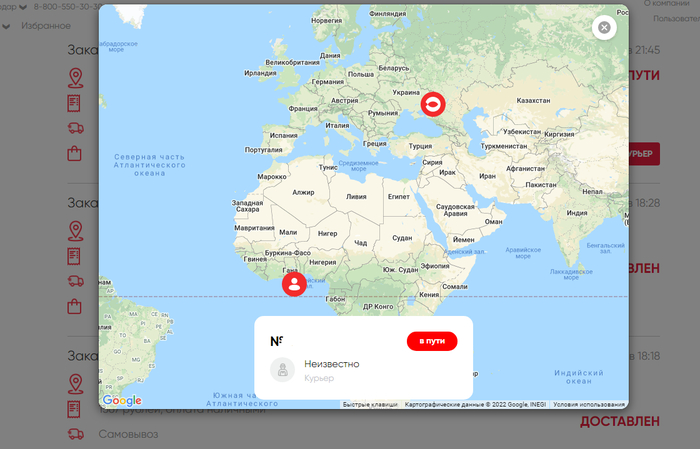
Task: Click the red restaurant logo marker near Ukraine
Action: pos(433,104)
